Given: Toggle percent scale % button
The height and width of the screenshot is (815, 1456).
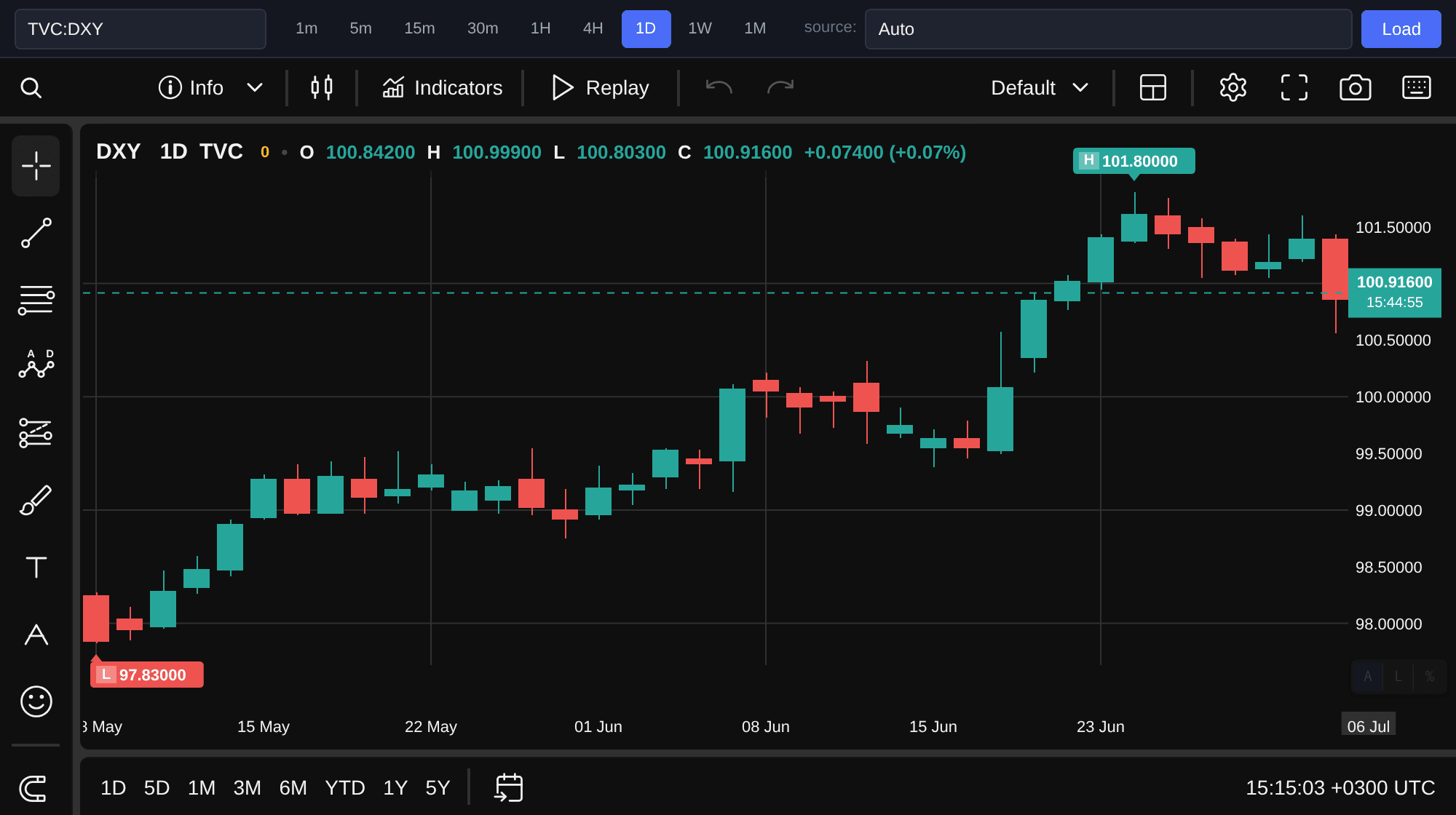Looking at the screenshot, I should pyautogui.click(x=1429, y=677).
